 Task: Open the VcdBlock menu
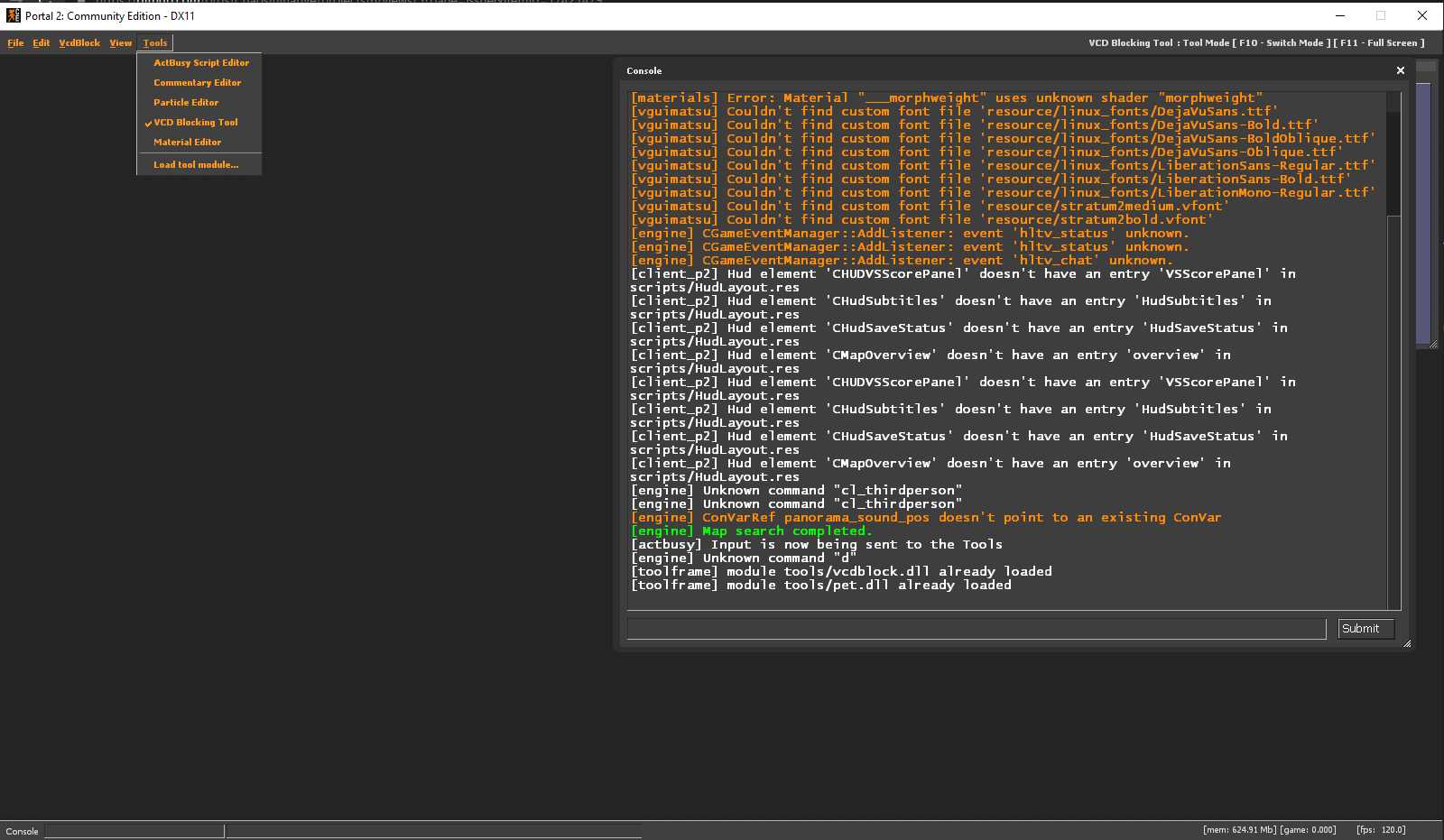coord(79,42)
